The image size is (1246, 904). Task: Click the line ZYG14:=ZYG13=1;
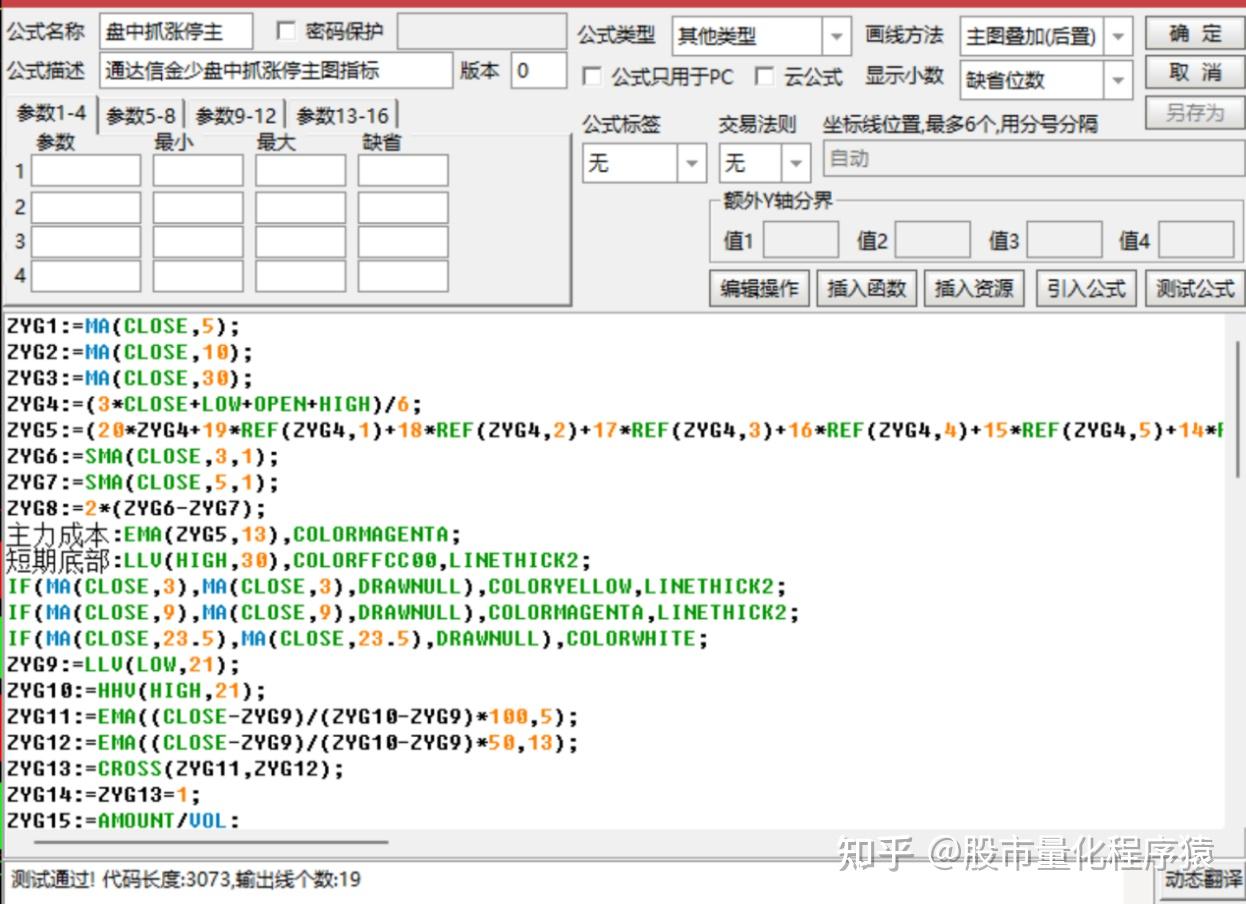[x=104, y=794]
